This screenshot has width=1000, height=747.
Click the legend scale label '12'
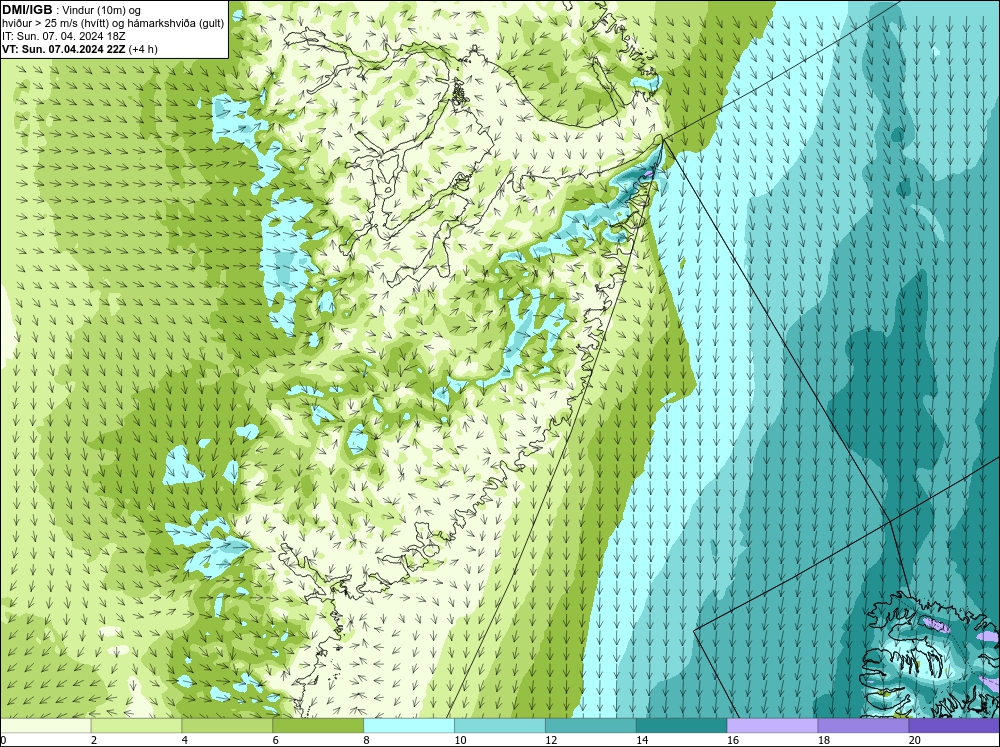coord(551,740)
